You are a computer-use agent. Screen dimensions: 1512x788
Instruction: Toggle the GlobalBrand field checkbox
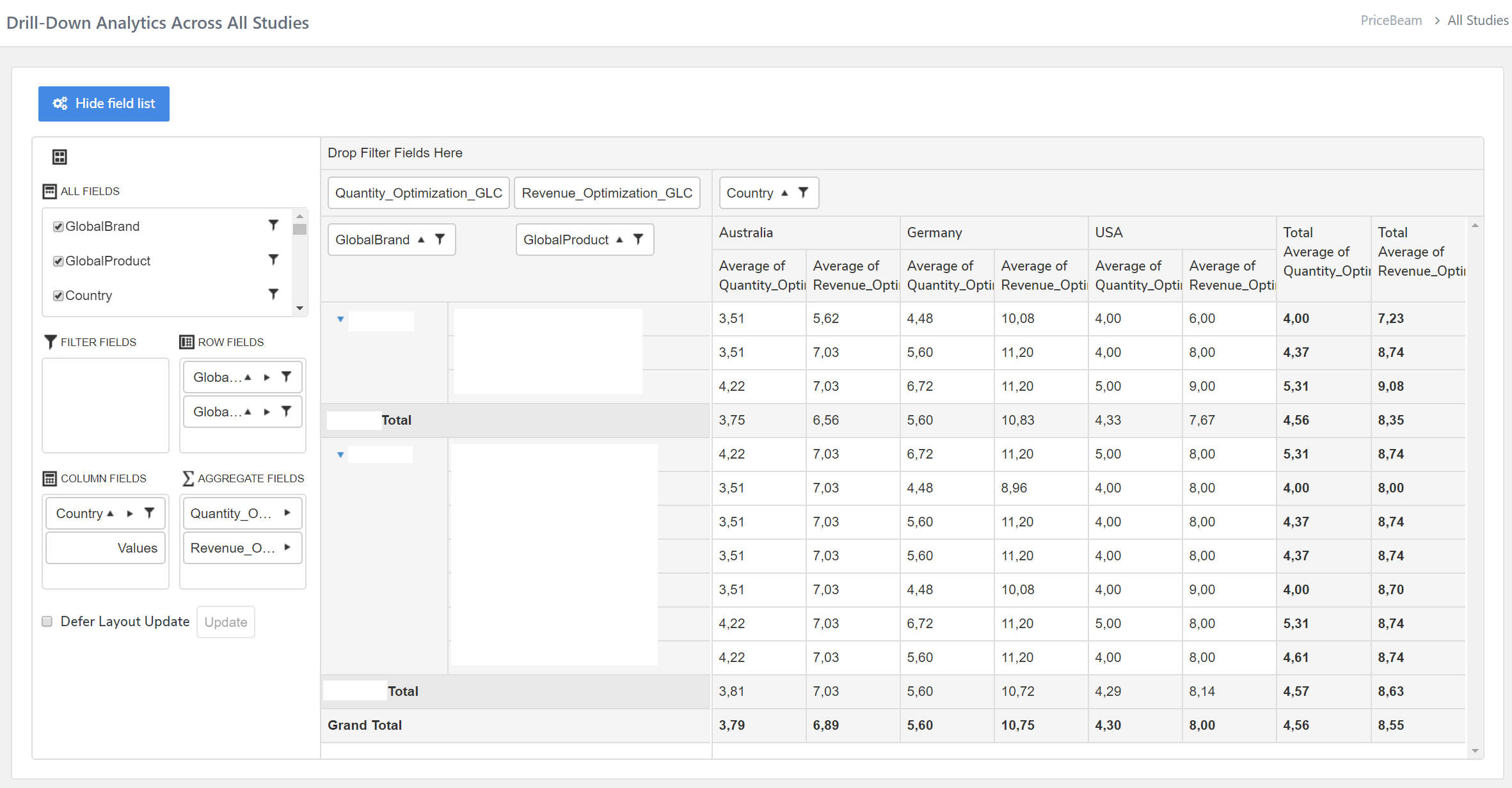58,226
